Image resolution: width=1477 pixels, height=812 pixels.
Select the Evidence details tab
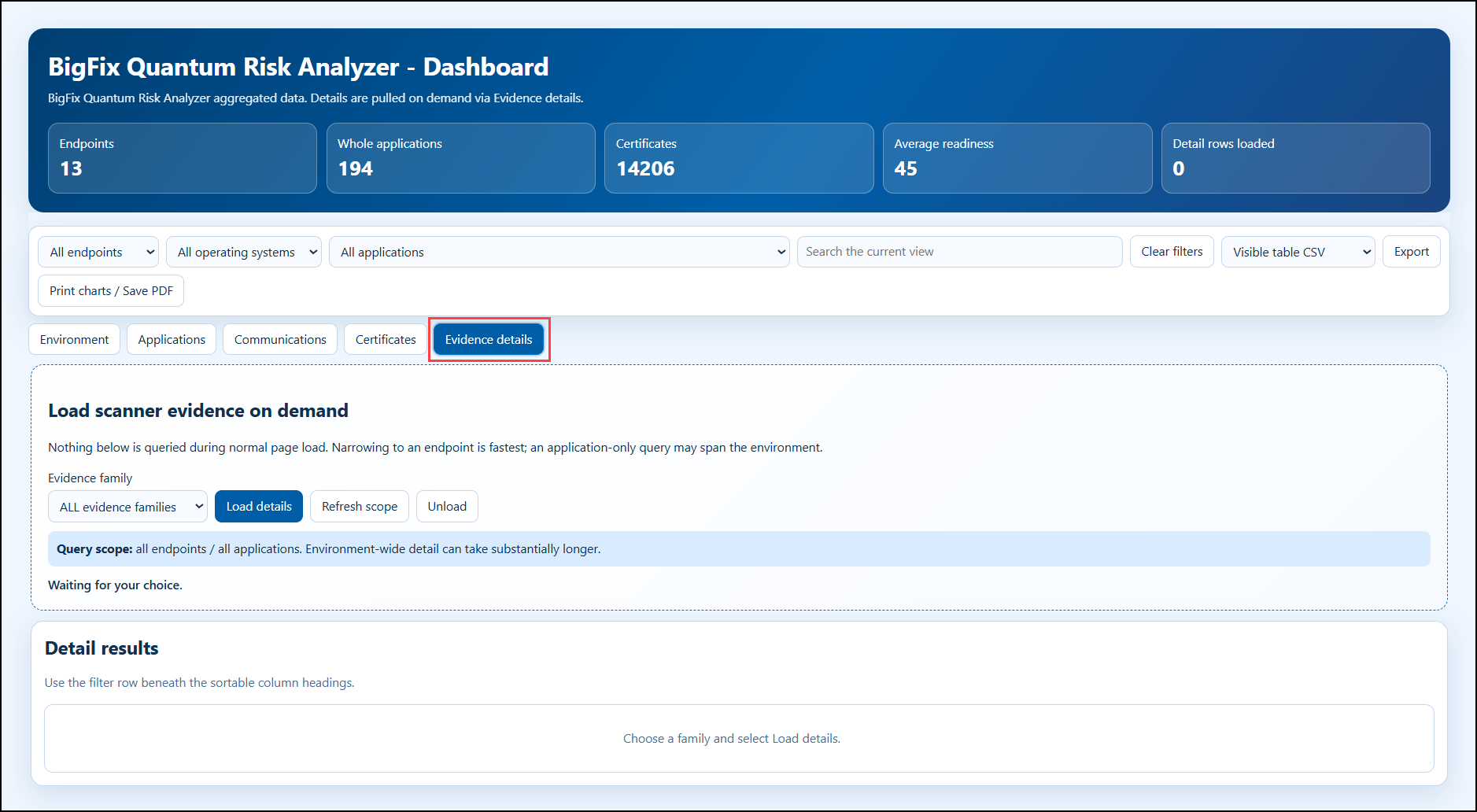coord(489,339)
